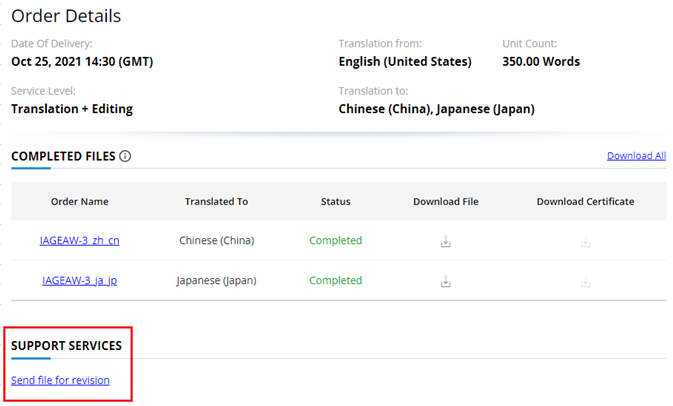Image resolution: width=673 pixels, height=406 pixels.
Task: Click the info icon beside Completed Files
Action: click(x=125, y=156)
